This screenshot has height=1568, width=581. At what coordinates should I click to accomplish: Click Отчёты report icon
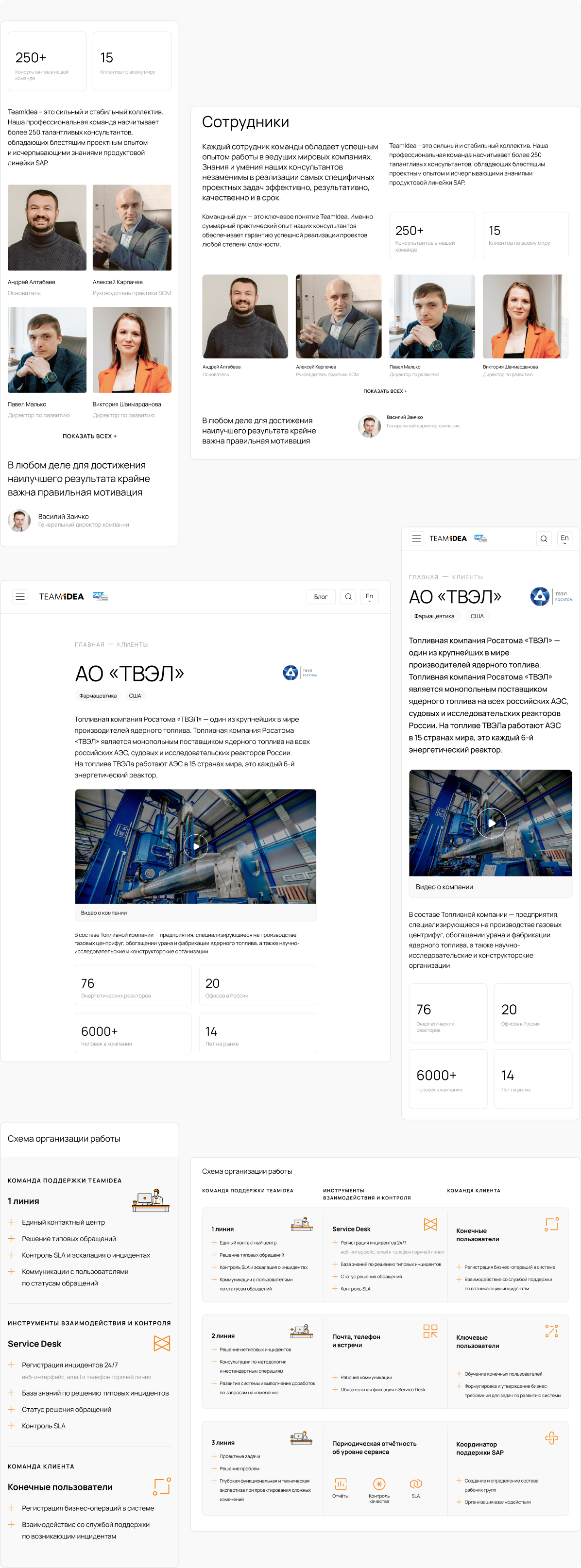(x=341, y=1484)
